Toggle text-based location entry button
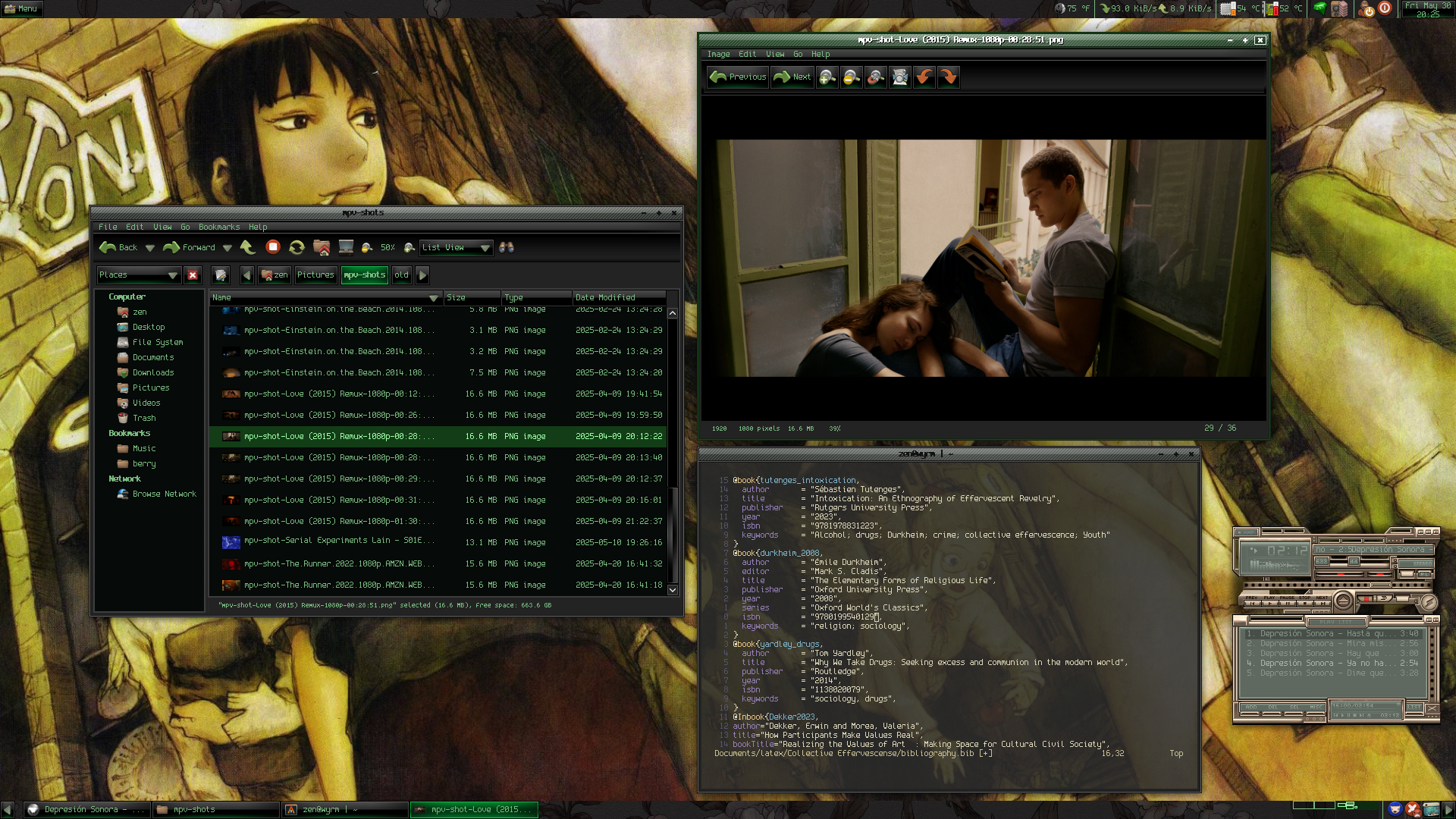Screen dimensions: 1456x819 click(x=221, y=275)
